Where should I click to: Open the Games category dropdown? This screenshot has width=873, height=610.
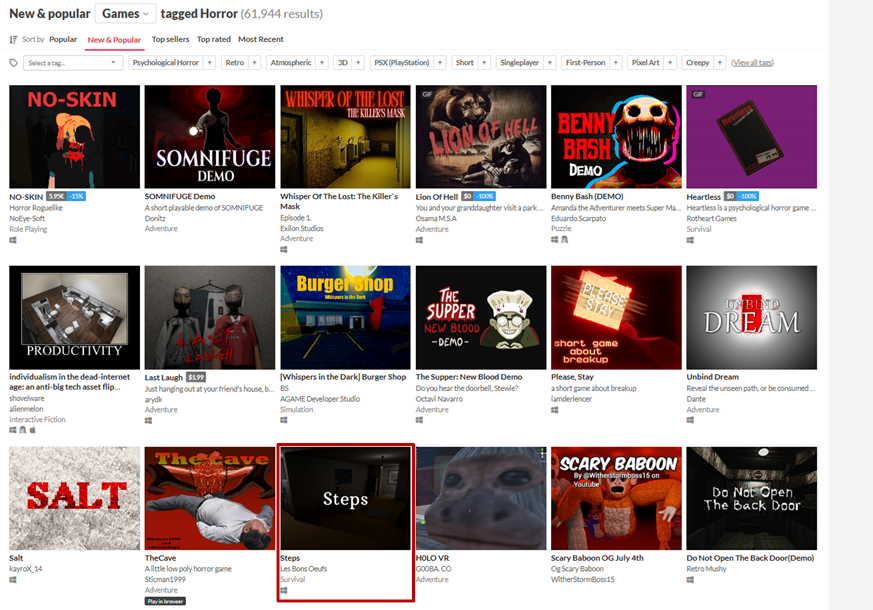point(125,13)
